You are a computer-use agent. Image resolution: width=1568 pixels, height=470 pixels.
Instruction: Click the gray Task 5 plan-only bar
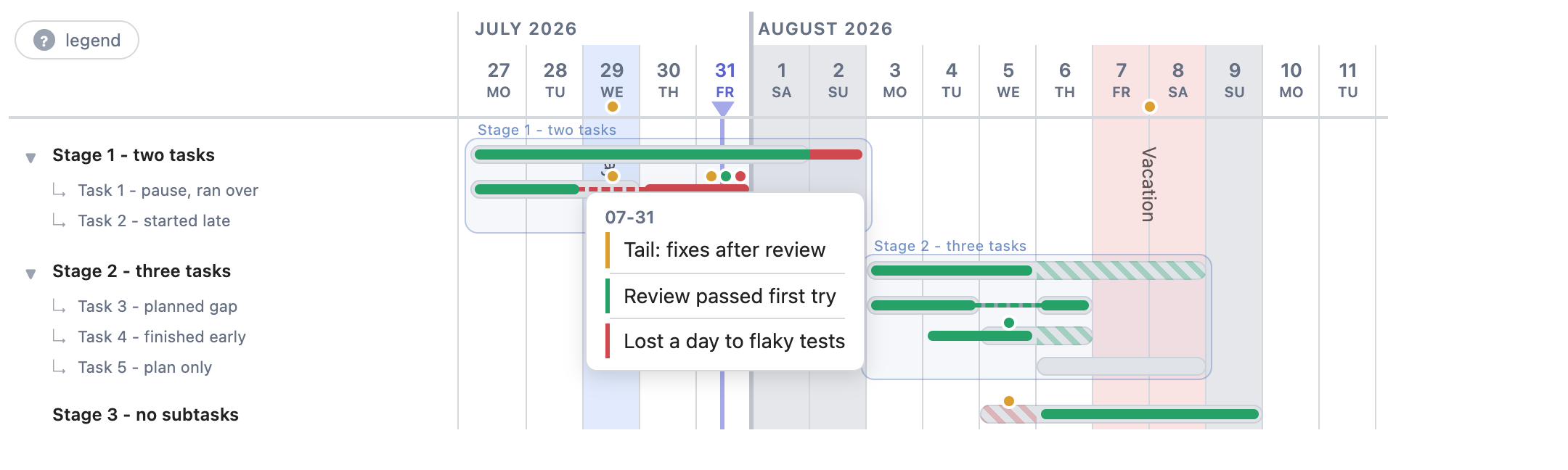1122,366
